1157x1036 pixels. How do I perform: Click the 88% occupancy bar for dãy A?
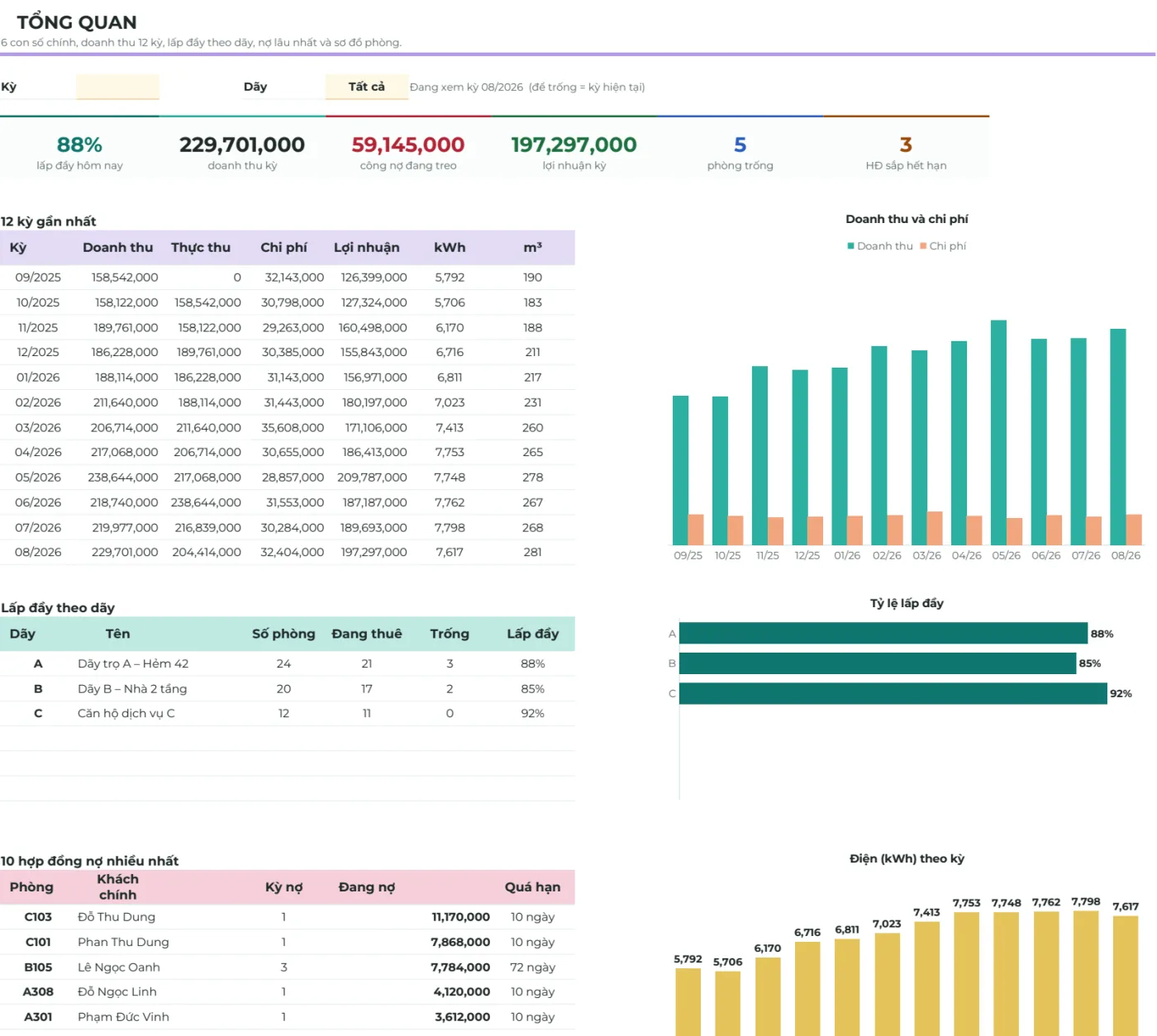click(883, 633)
